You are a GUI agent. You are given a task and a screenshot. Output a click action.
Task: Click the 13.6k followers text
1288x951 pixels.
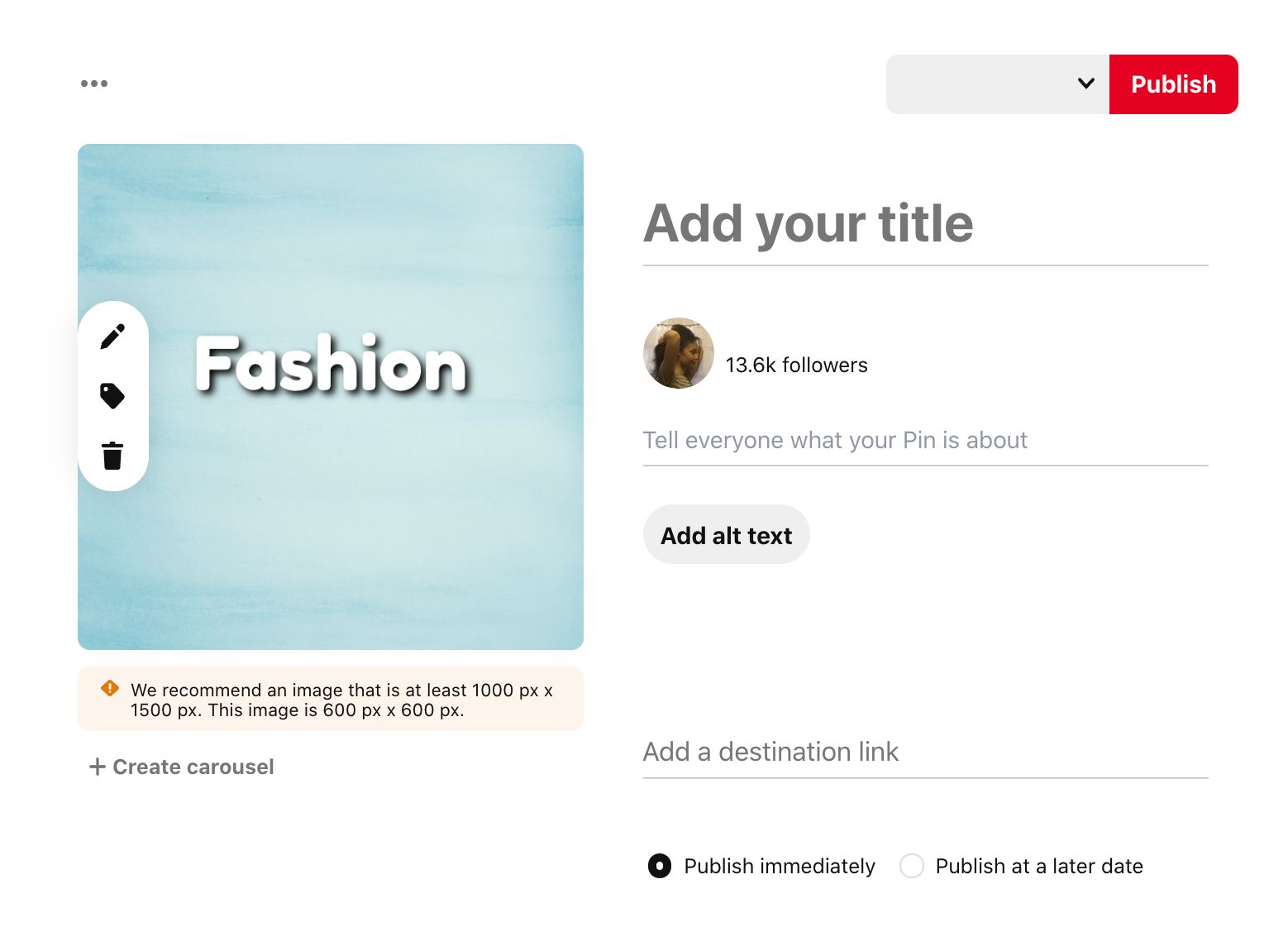[x=796, y=365]
